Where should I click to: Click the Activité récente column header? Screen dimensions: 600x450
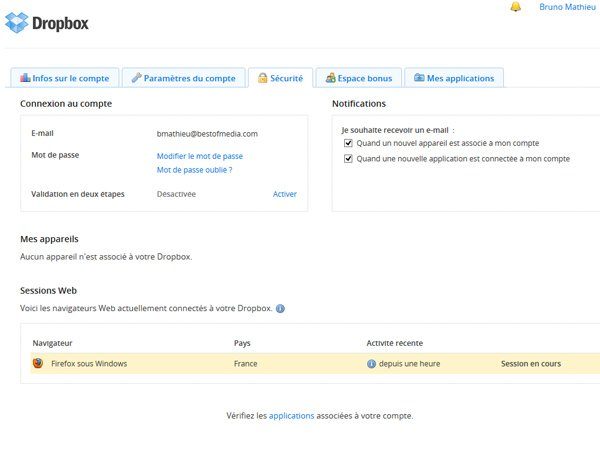[x=395, y=343]
